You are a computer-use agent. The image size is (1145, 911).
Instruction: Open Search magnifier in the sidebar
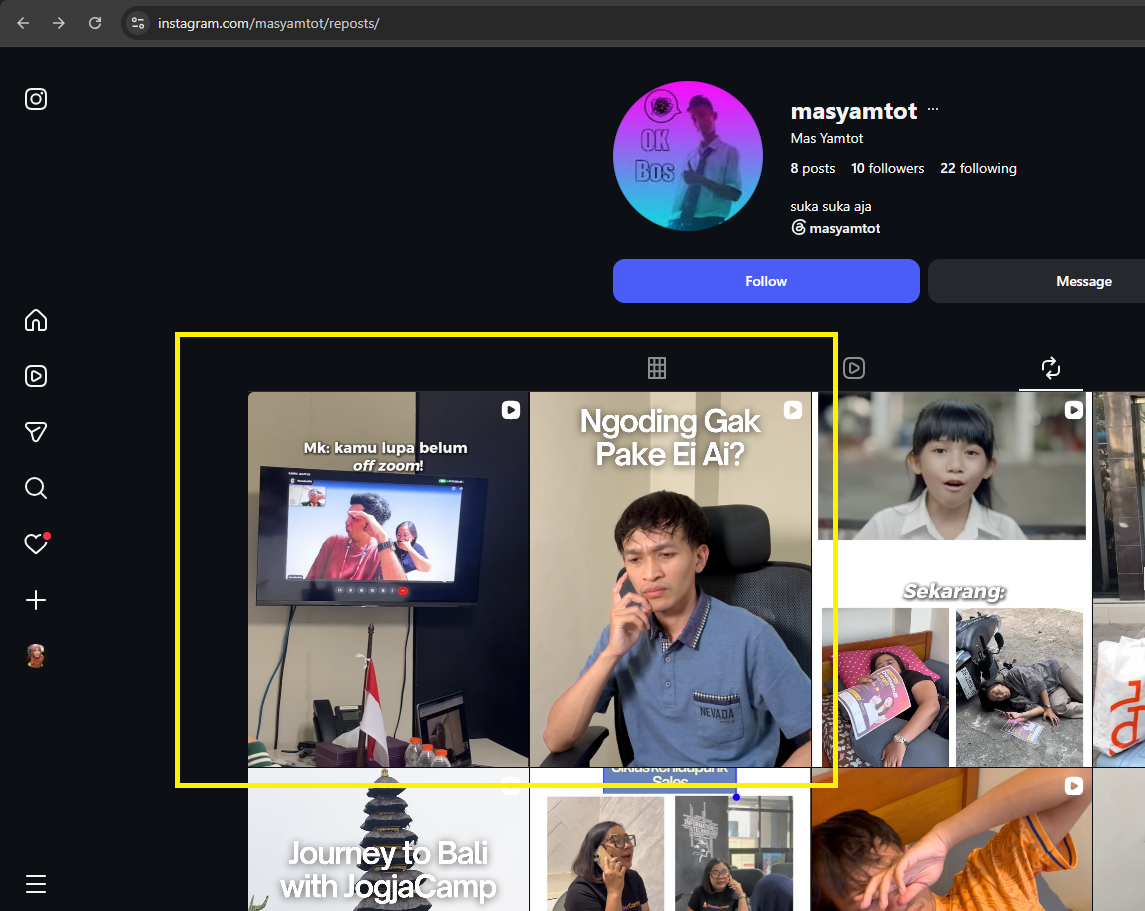pyautogui.click(x=36, y=488)
